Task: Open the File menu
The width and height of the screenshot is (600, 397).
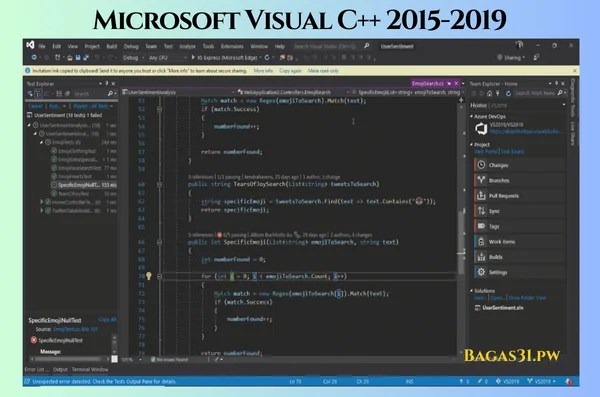Action: [x=42, y=46]
